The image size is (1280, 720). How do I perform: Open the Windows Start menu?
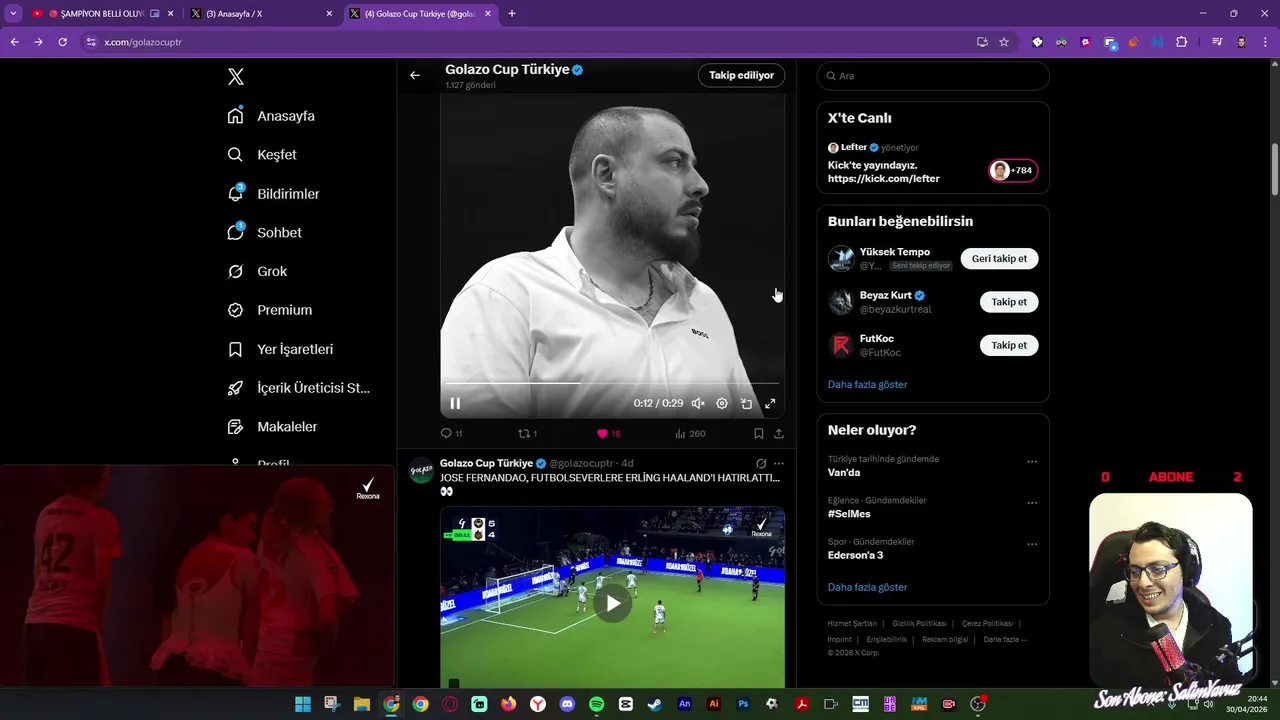(x=303, y=704)
